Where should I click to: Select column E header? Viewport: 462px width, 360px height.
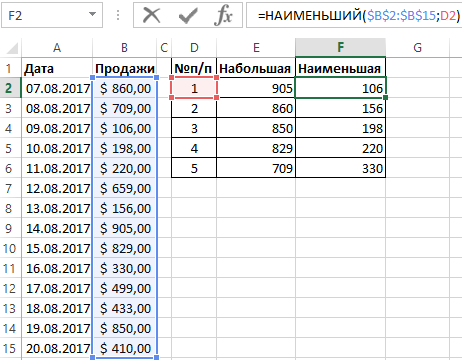(x=256, y=48)
